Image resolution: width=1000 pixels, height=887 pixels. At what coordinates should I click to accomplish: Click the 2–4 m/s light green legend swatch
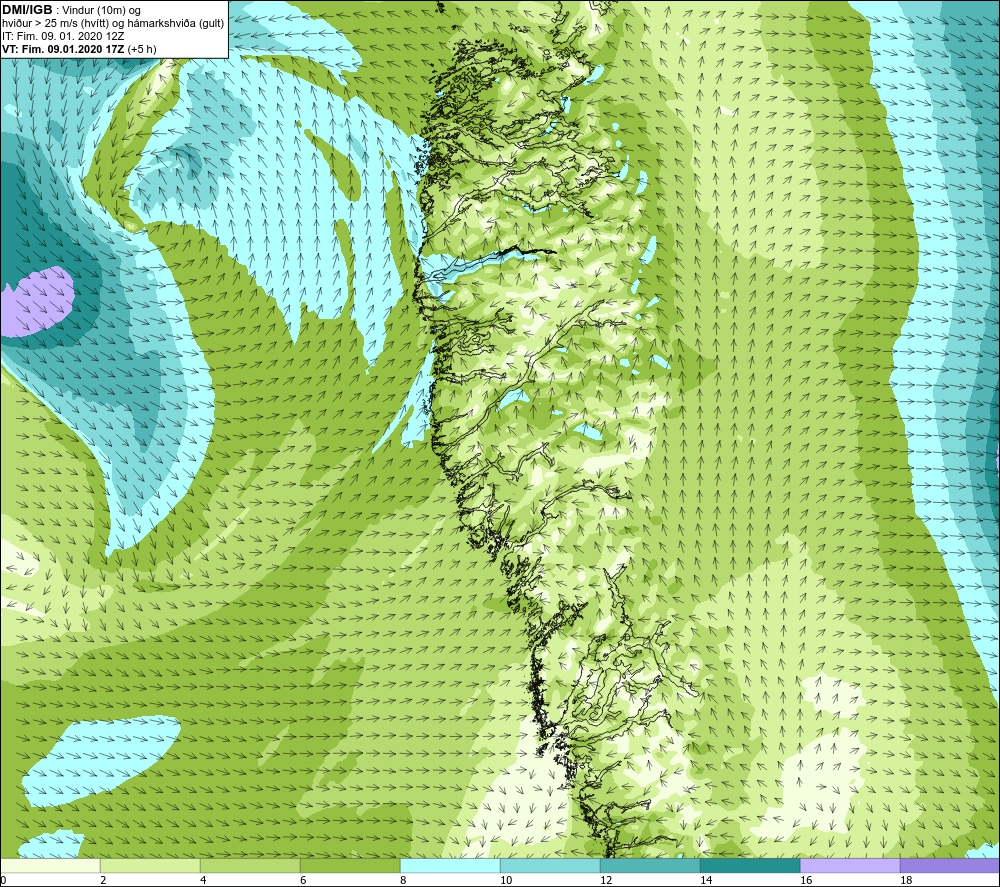[151, 865]
